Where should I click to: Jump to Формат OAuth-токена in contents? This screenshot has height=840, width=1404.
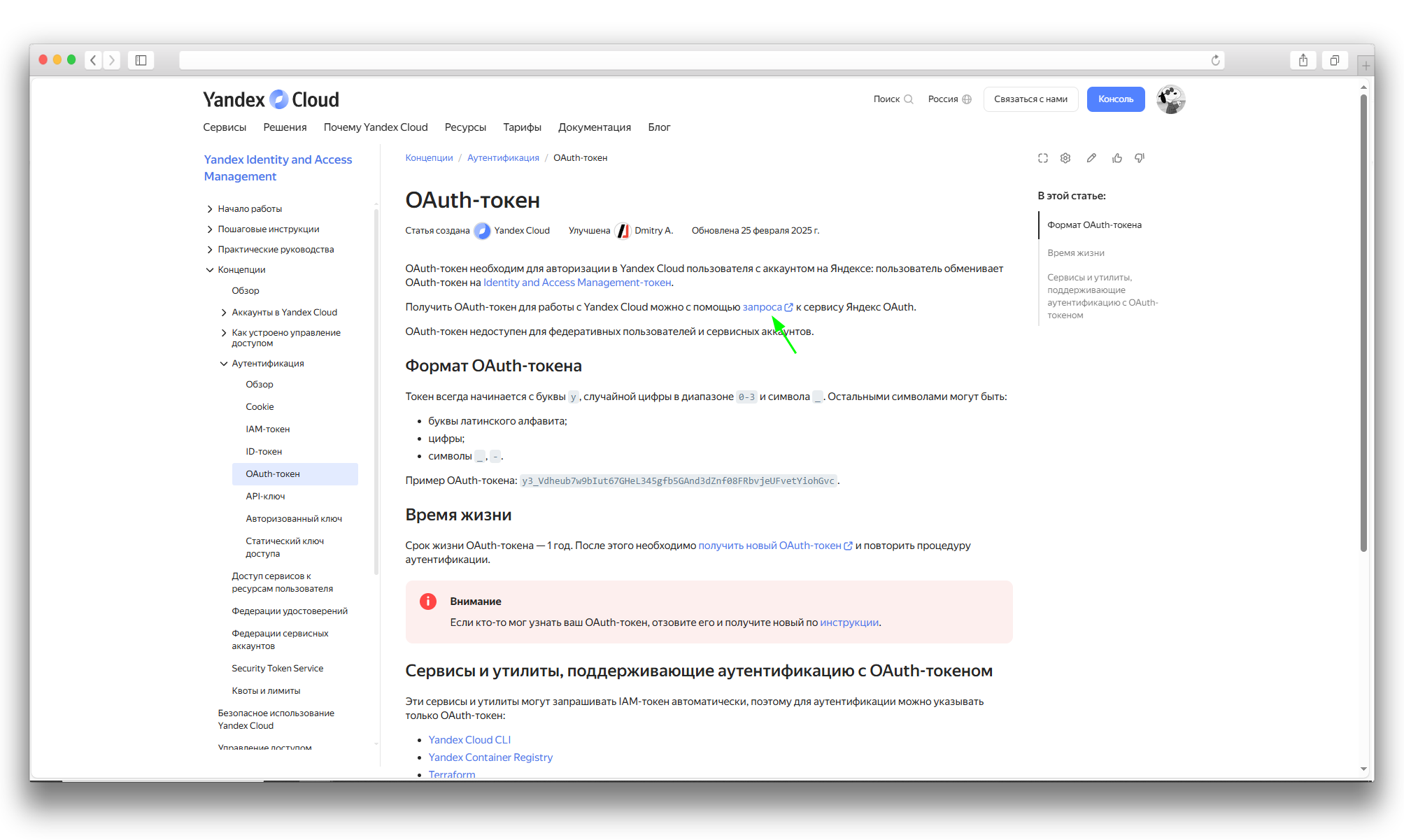(1094, 225)
